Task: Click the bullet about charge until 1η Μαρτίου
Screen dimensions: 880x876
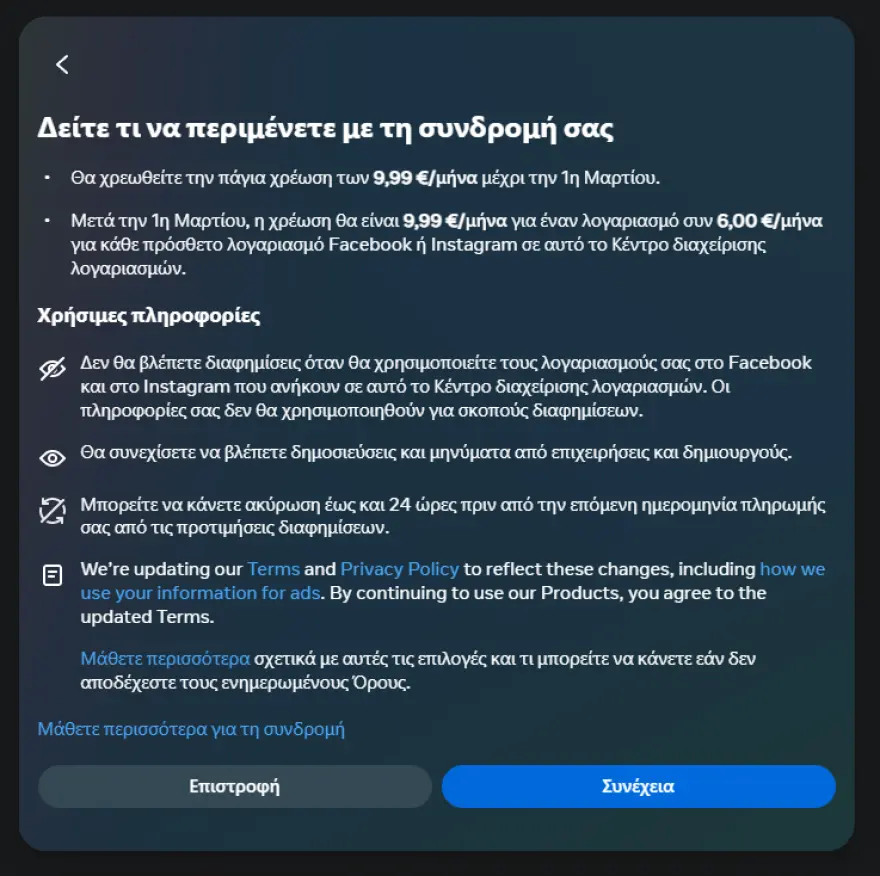Action: pos(365,178)
